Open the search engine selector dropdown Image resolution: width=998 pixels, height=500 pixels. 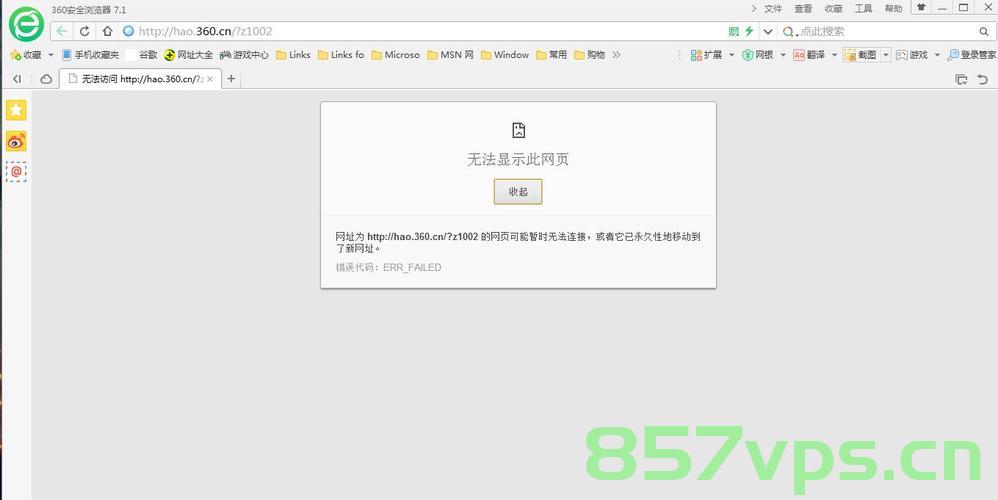tap(790, 32)
